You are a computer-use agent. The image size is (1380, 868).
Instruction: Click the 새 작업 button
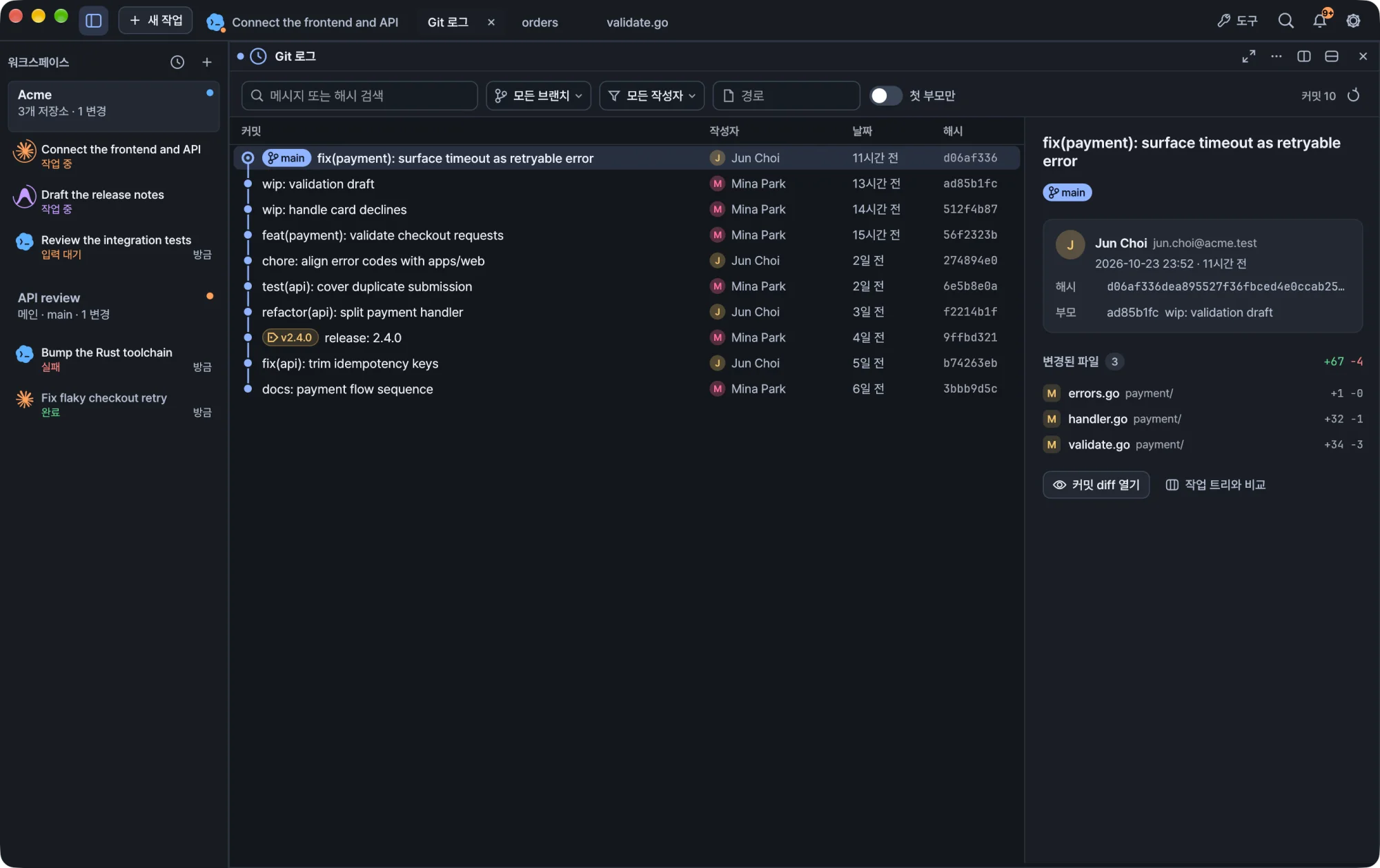click(156, 21)
